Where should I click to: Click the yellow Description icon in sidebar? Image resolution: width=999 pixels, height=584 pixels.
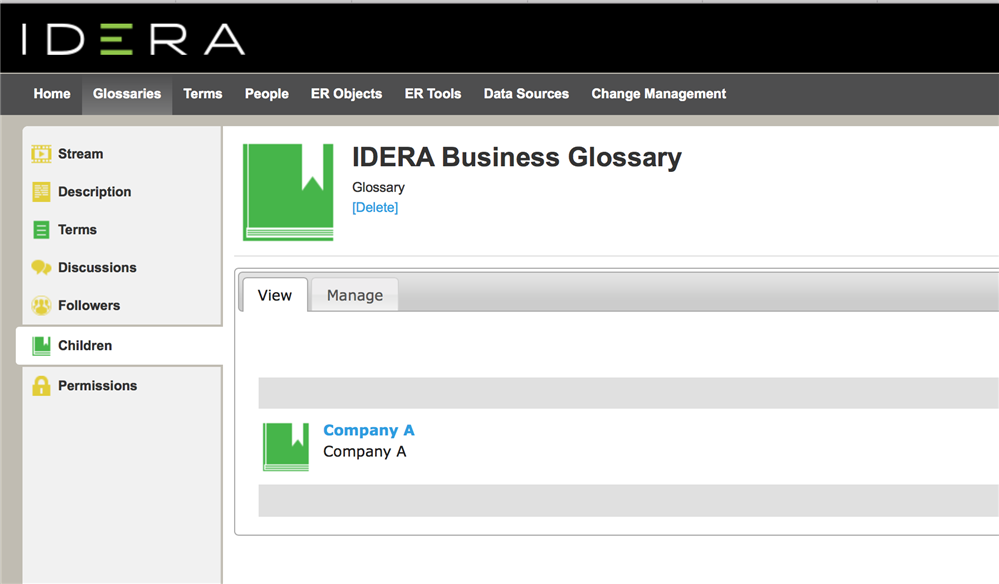click(41, 192)
